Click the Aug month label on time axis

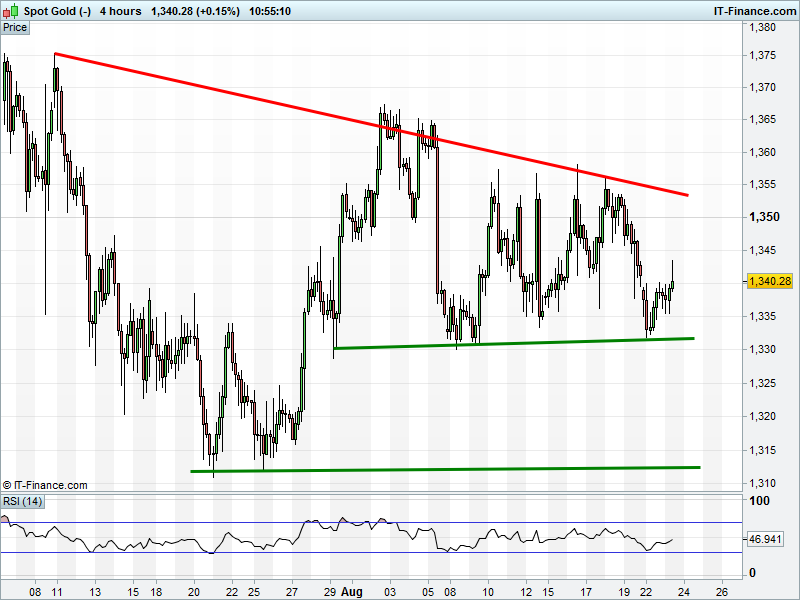coord(352,592)
